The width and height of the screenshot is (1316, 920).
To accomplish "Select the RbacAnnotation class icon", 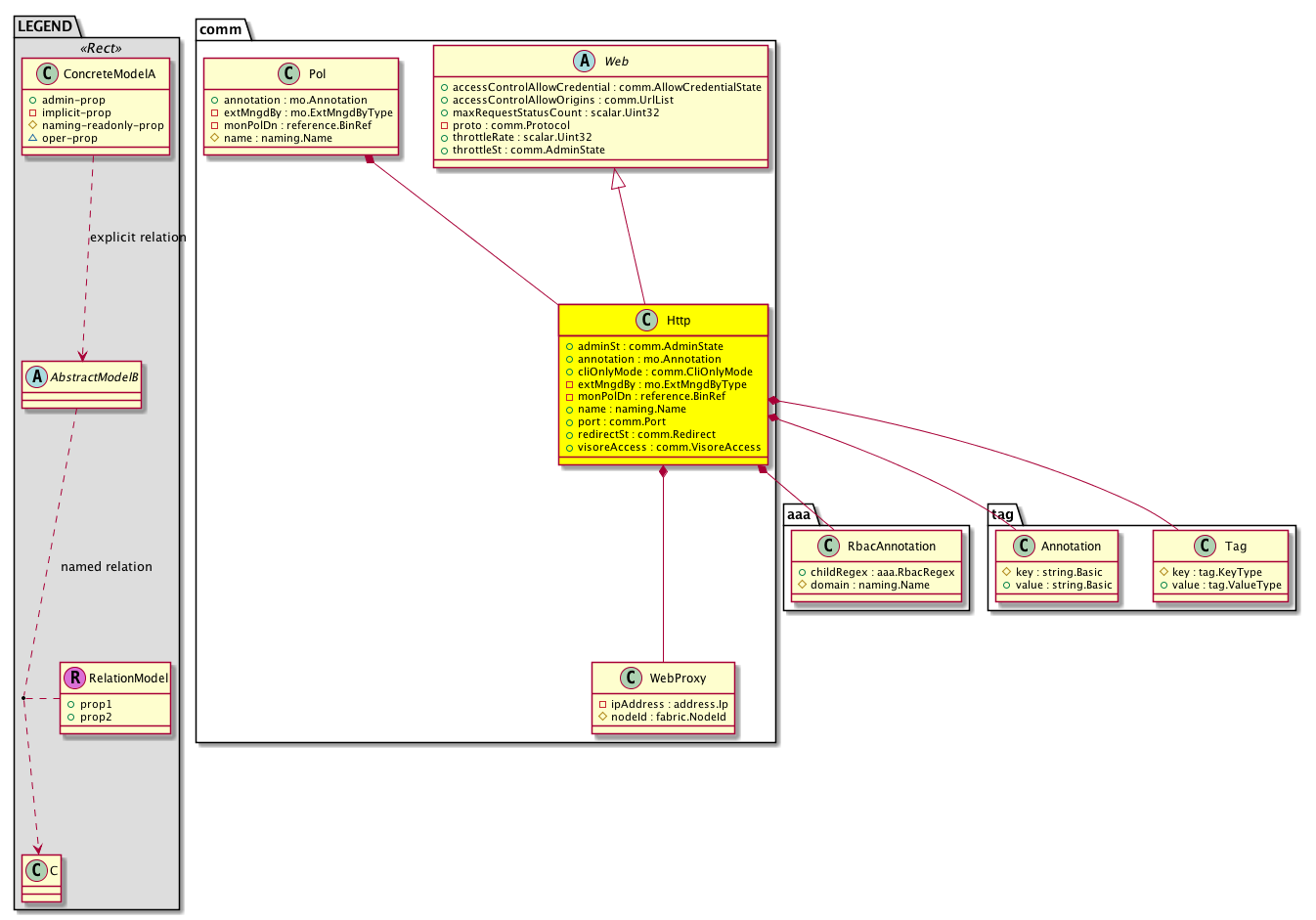I will coord(827,547).
